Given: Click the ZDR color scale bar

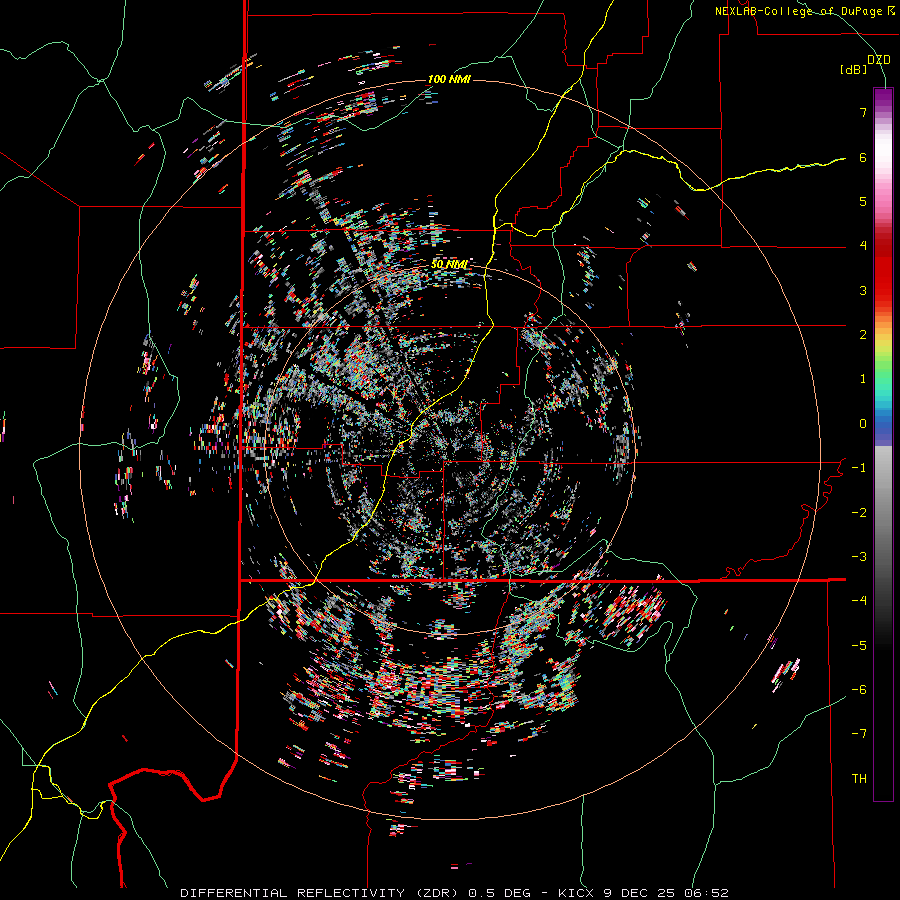Looking at the screenshot, I should (883, 444).
